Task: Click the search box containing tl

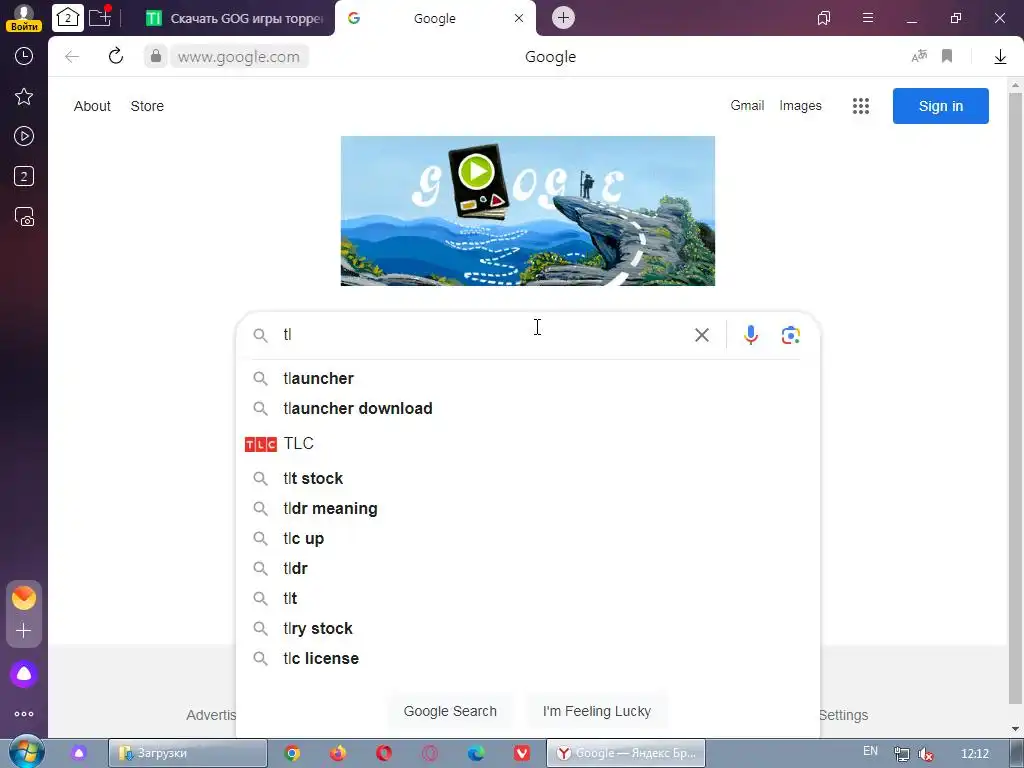Action: click(x=483, y=335)
